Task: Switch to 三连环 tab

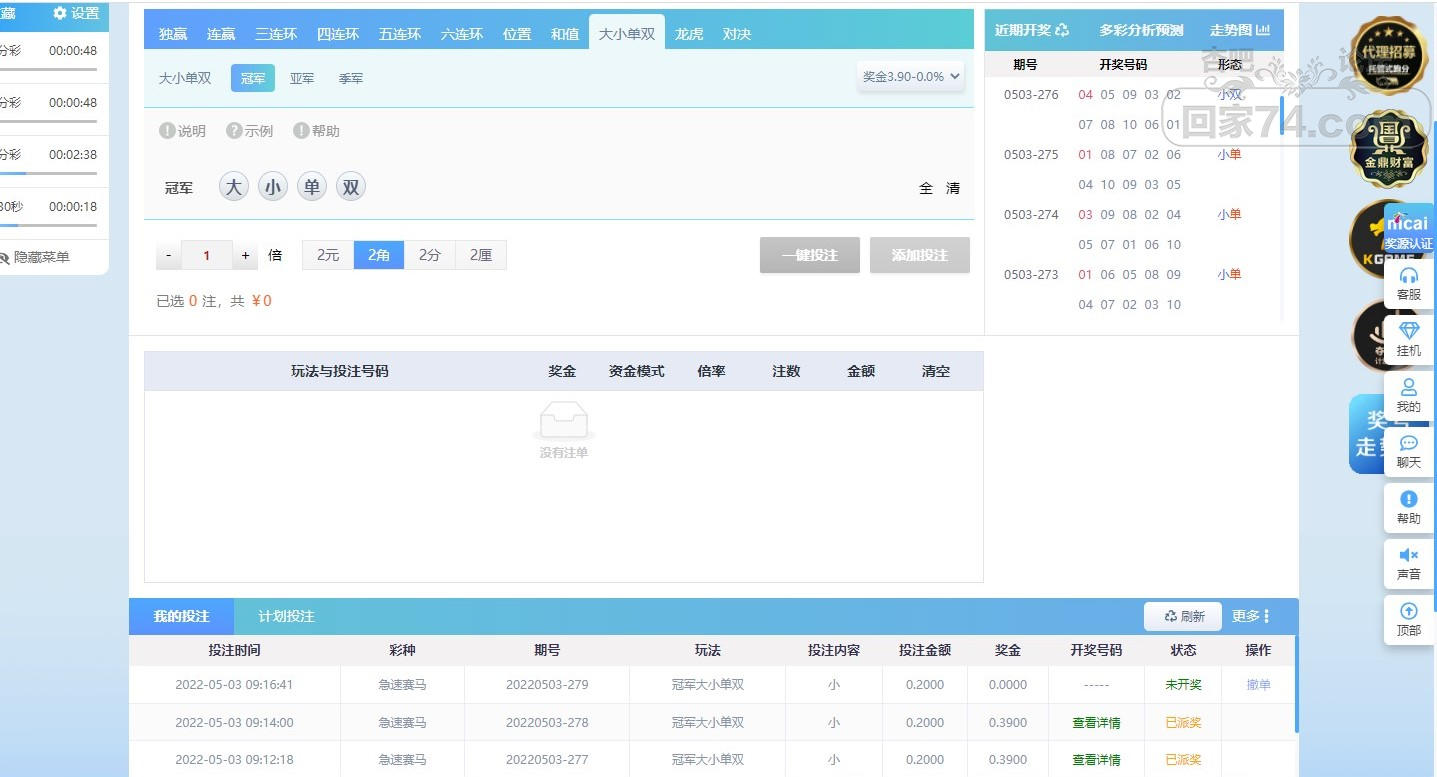Action: point(276,34)
